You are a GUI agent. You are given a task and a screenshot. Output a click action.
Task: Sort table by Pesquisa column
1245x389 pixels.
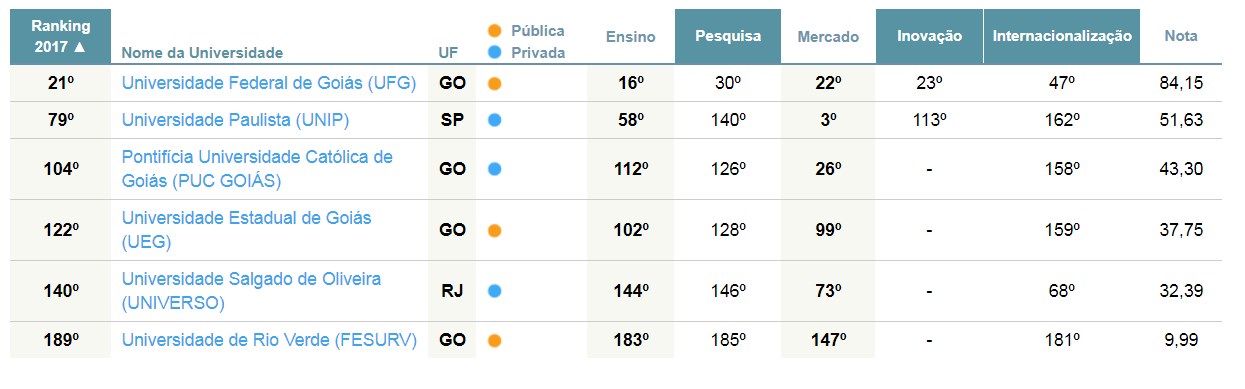[729, 36]
